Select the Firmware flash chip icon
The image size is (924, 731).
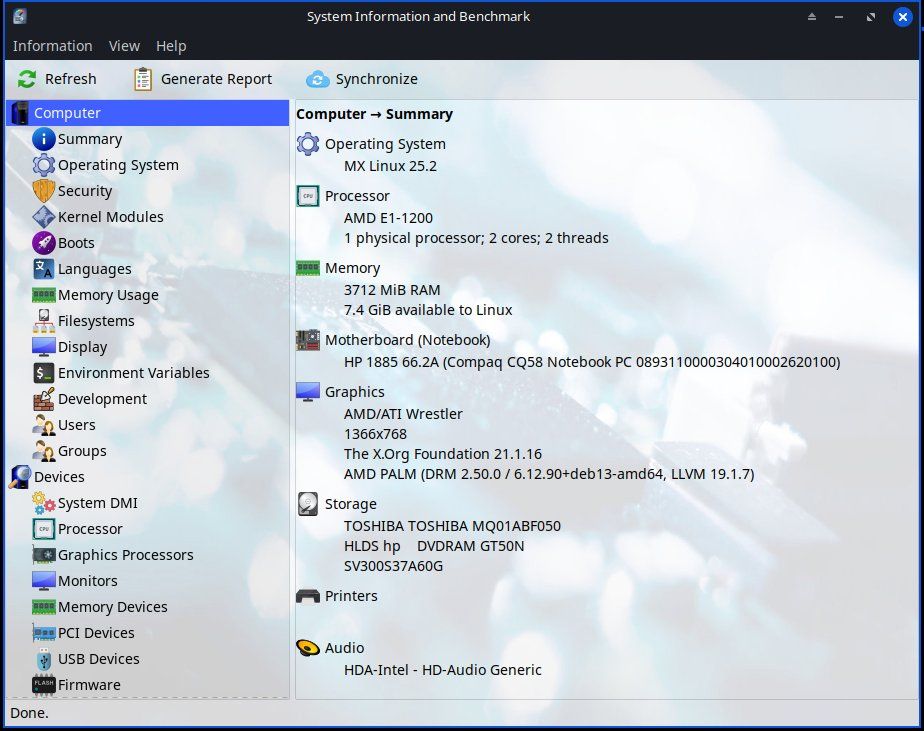click(x=44, y=684)
